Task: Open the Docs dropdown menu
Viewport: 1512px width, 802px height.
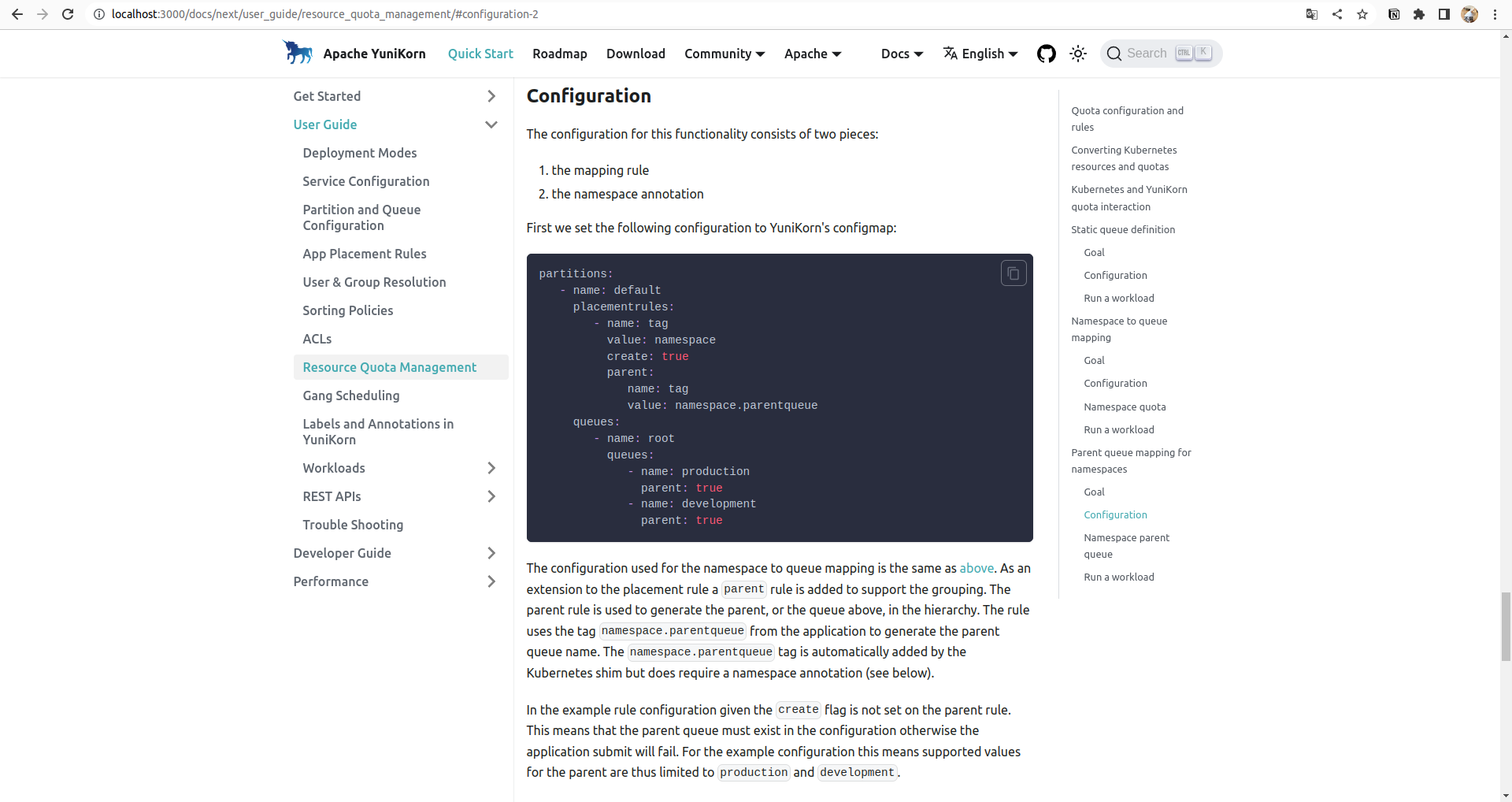Action: [x=902, y=54]
